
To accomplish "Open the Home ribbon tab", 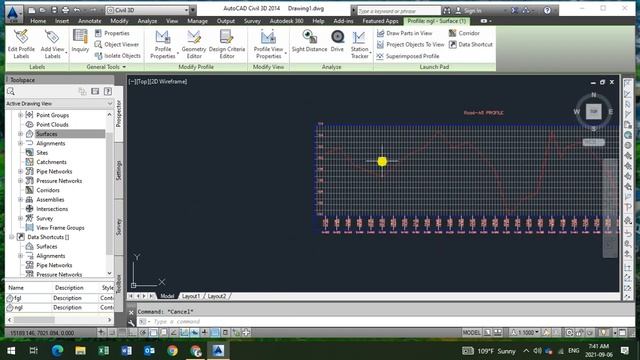I will click(38, 21).
